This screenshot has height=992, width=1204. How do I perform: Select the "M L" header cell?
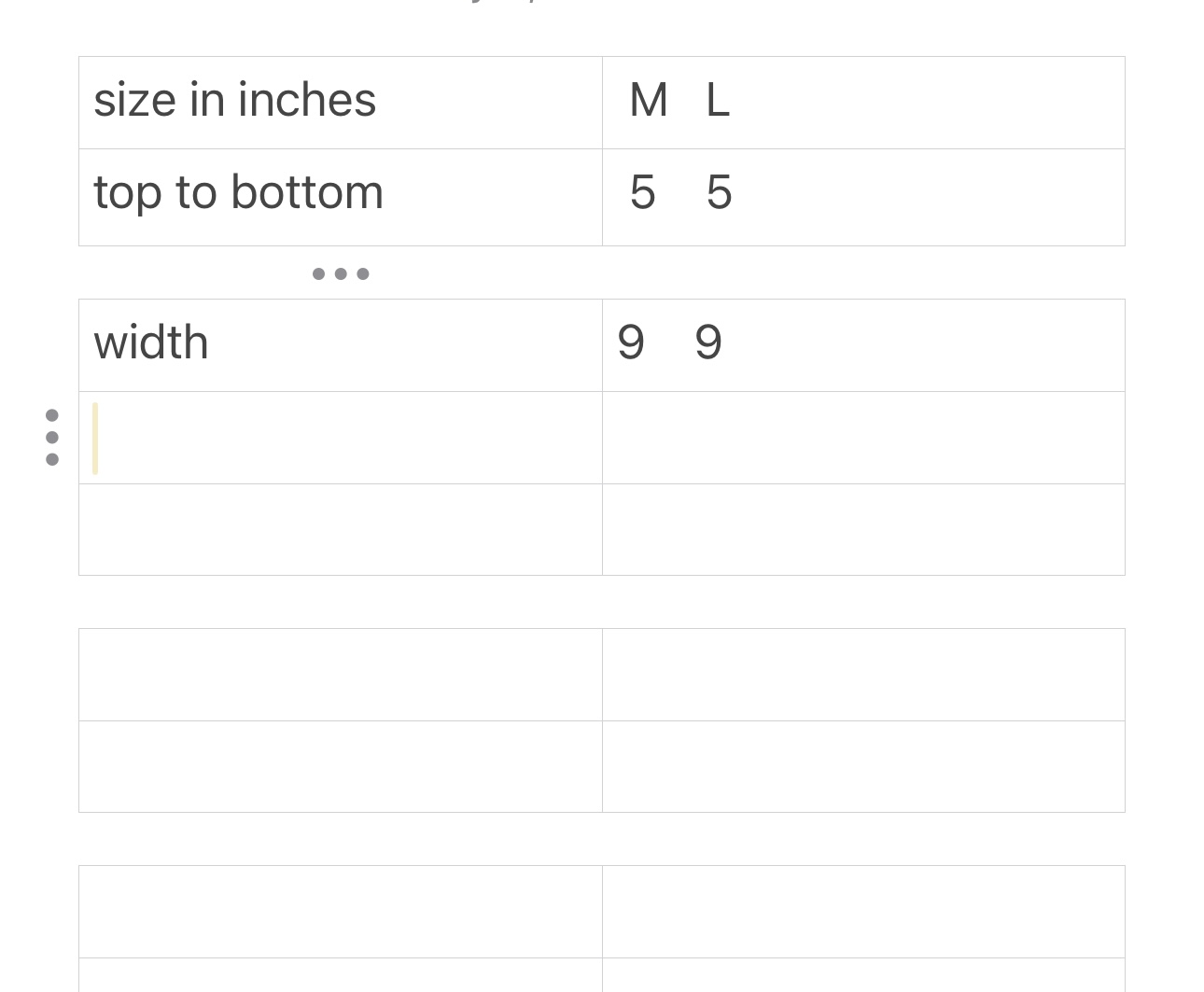point(863,103)
